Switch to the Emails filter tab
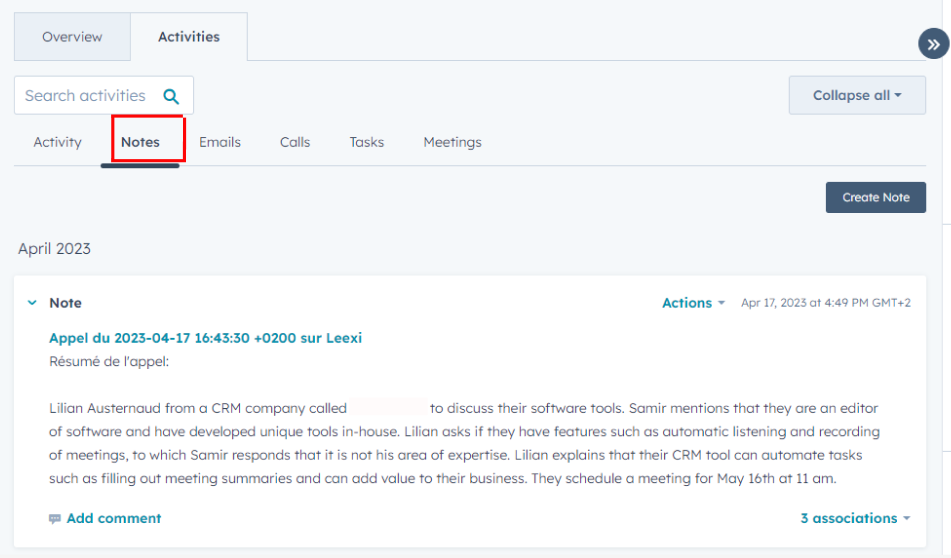The height and width of the screenshot is (558, 951). (x=220, y=142)
